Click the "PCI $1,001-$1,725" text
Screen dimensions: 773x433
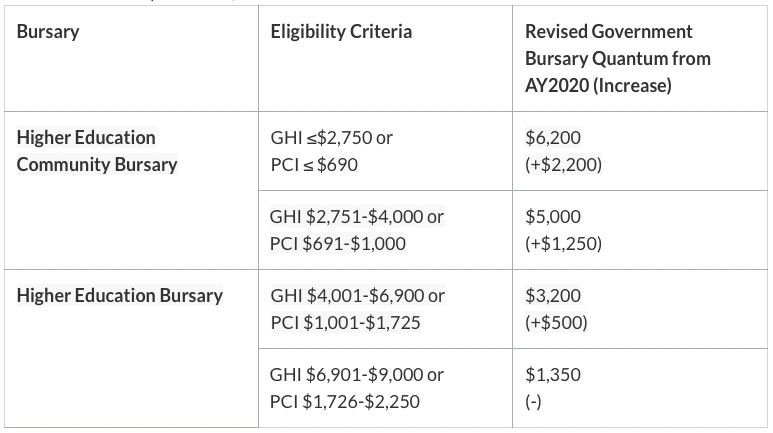(x=345, y=321)
